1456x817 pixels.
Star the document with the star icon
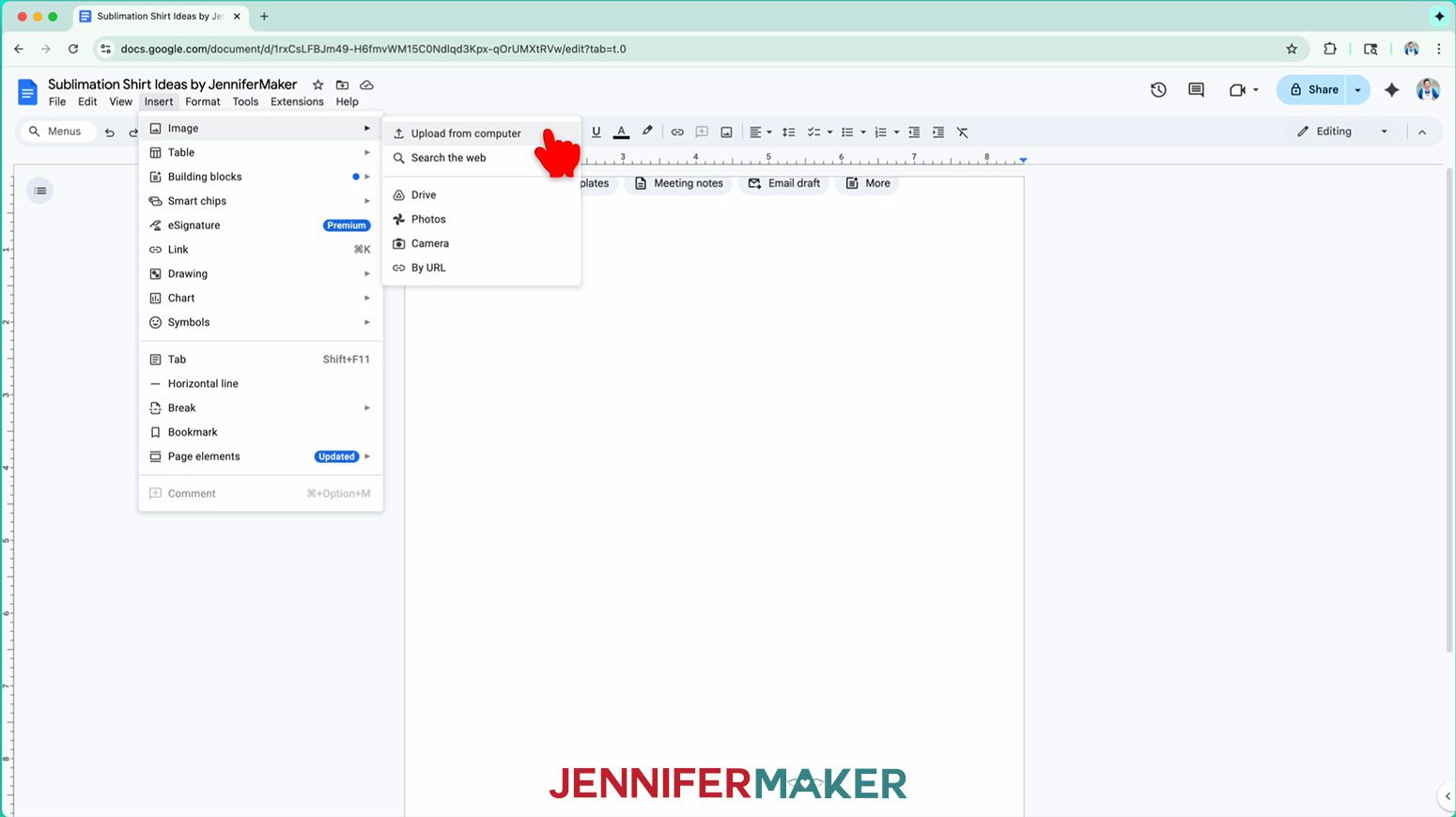point(318,85)
